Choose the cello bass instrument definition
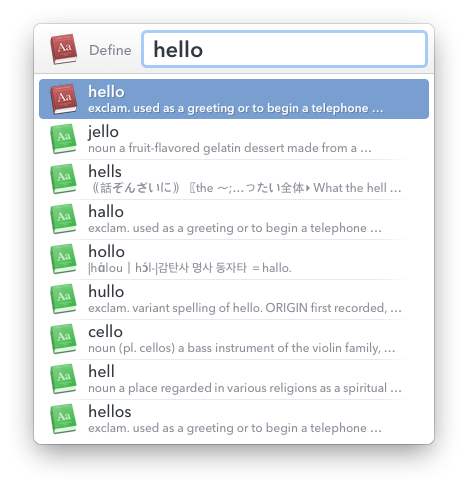Image resolution: width=468 pixels, height=488 pixels. (x=234, y=339)
